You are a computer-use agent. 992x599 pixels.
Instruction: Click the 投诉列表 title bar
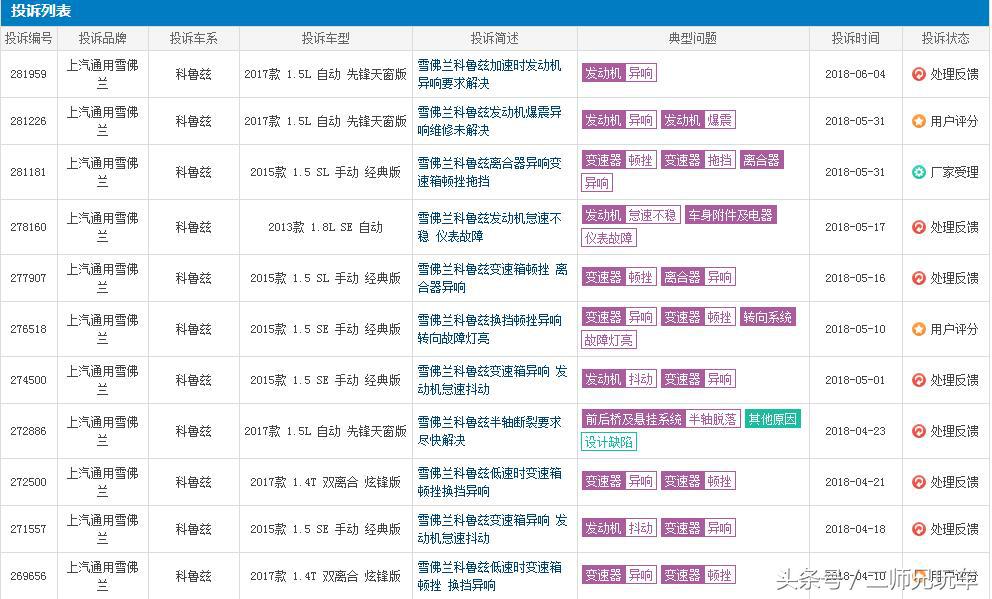(40, 11)
